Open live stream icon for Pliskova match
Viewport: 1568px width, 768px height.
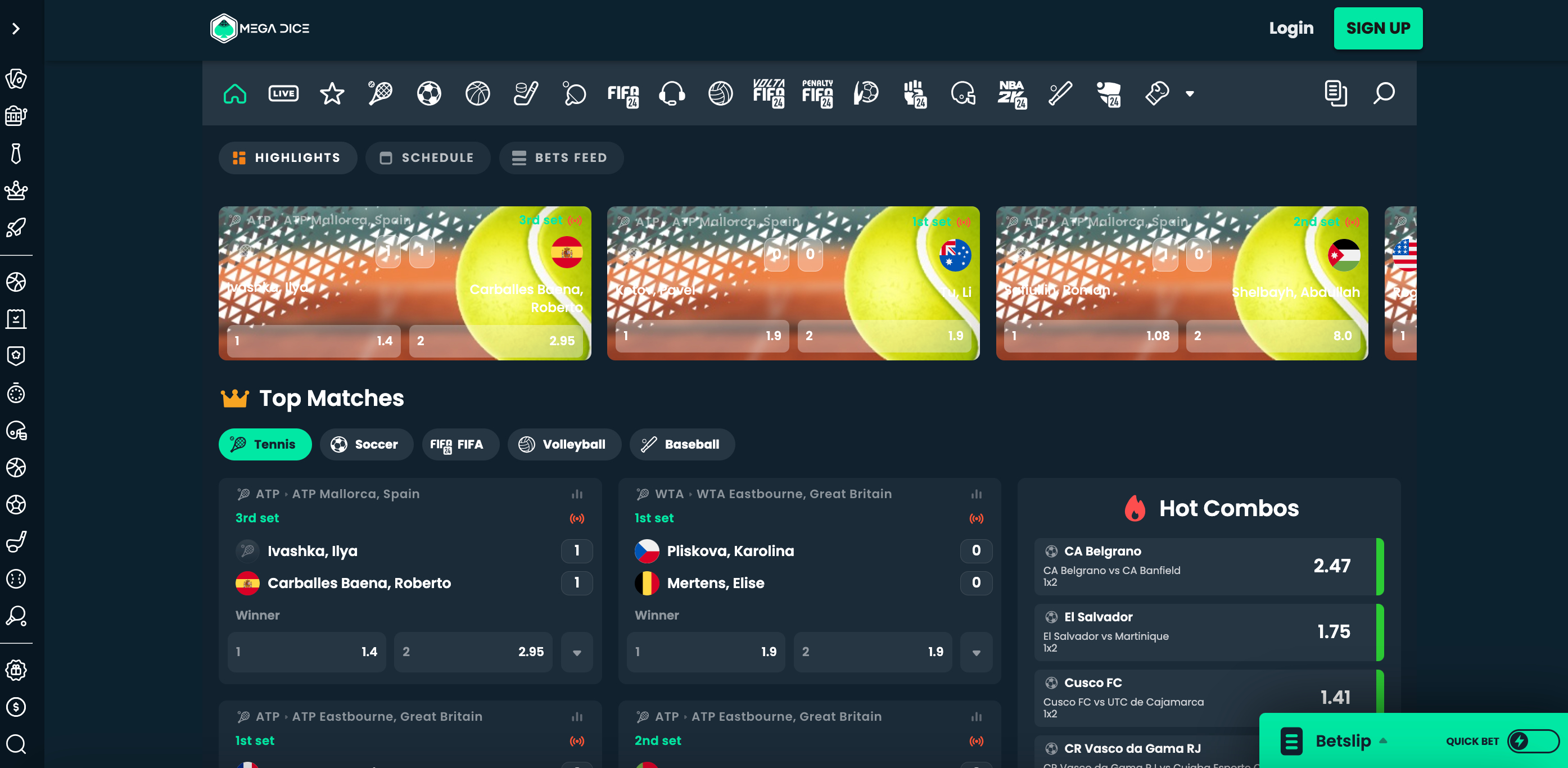pyautogui.click(x=977, y=518)
